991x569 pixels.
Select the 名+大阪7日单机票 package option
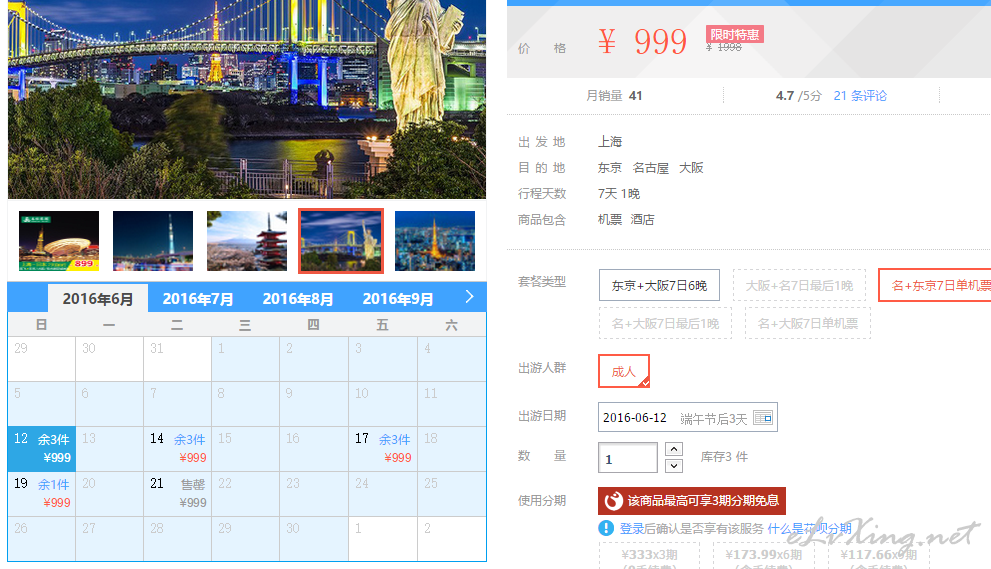(x=808, y=323)
